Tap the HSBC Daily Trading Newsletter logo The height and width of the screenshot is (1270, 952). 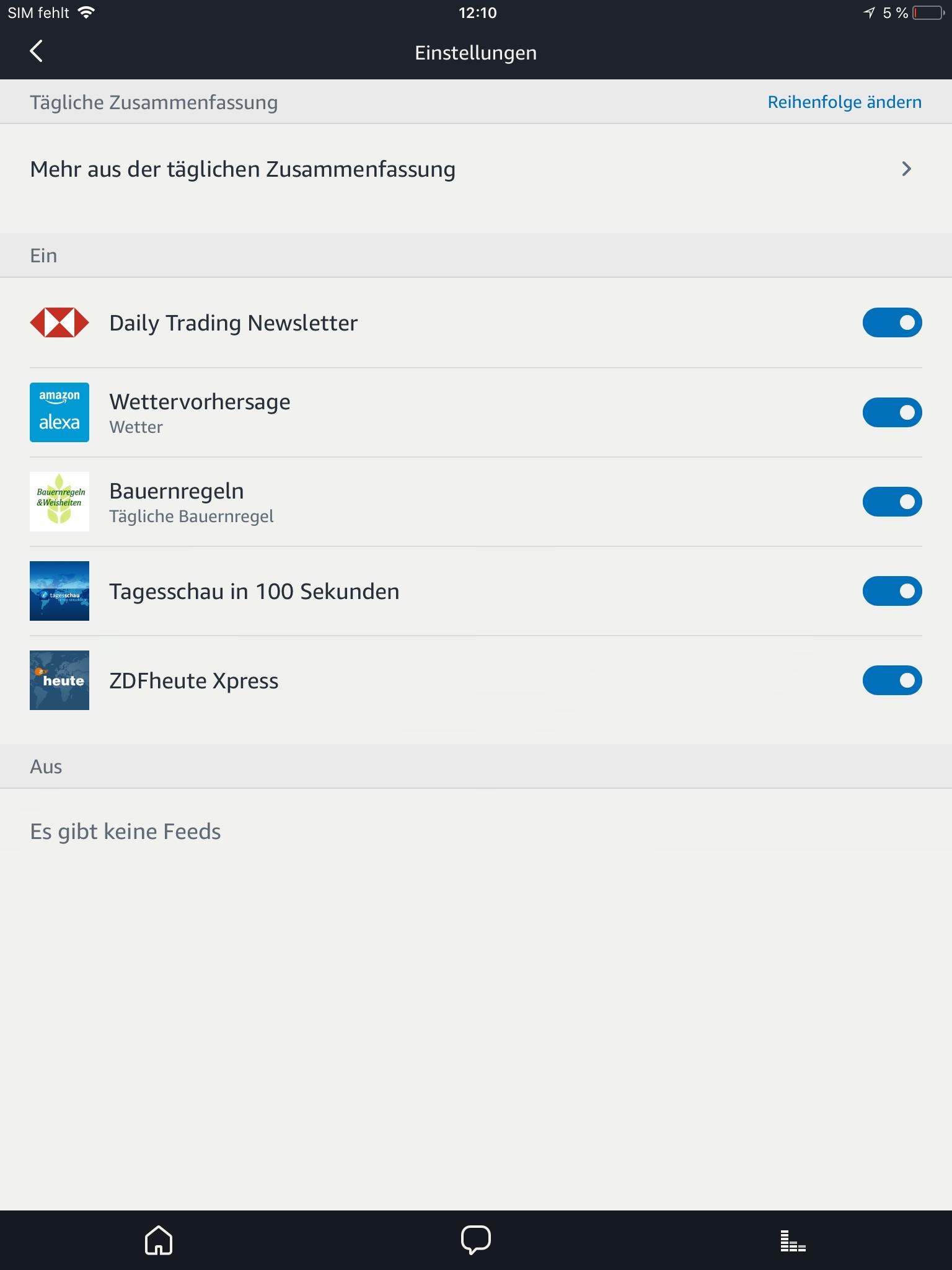point(59,322)
